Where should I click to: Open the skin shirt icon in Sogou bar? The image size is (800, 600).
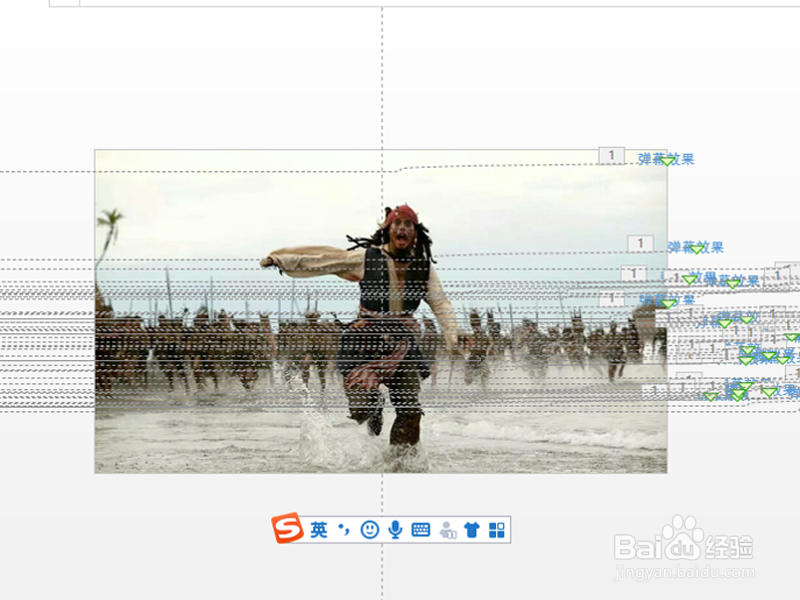click(472, 530)
